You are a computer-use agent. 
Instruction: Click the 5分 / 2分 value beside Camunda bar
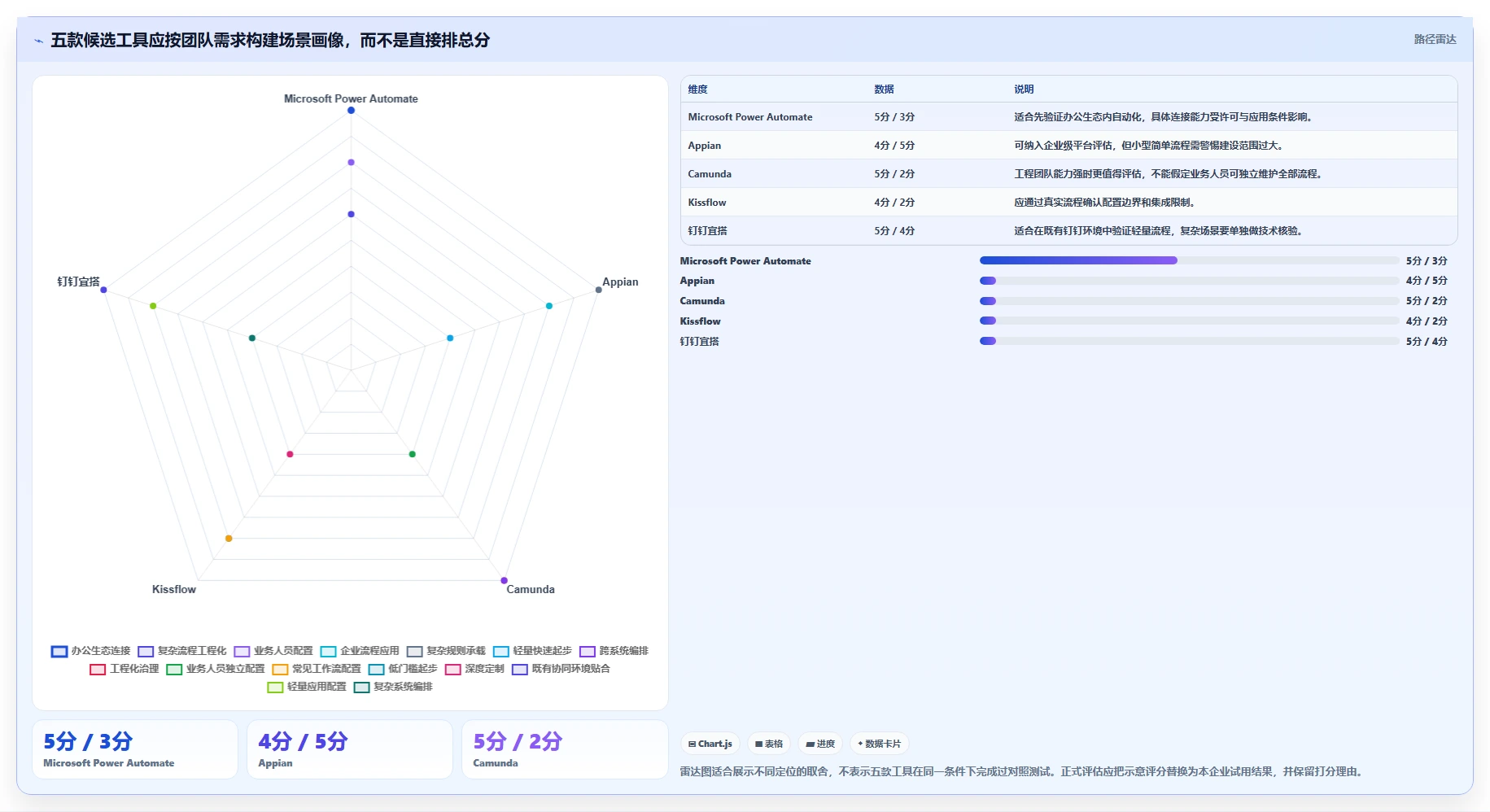coord(1427,301)
